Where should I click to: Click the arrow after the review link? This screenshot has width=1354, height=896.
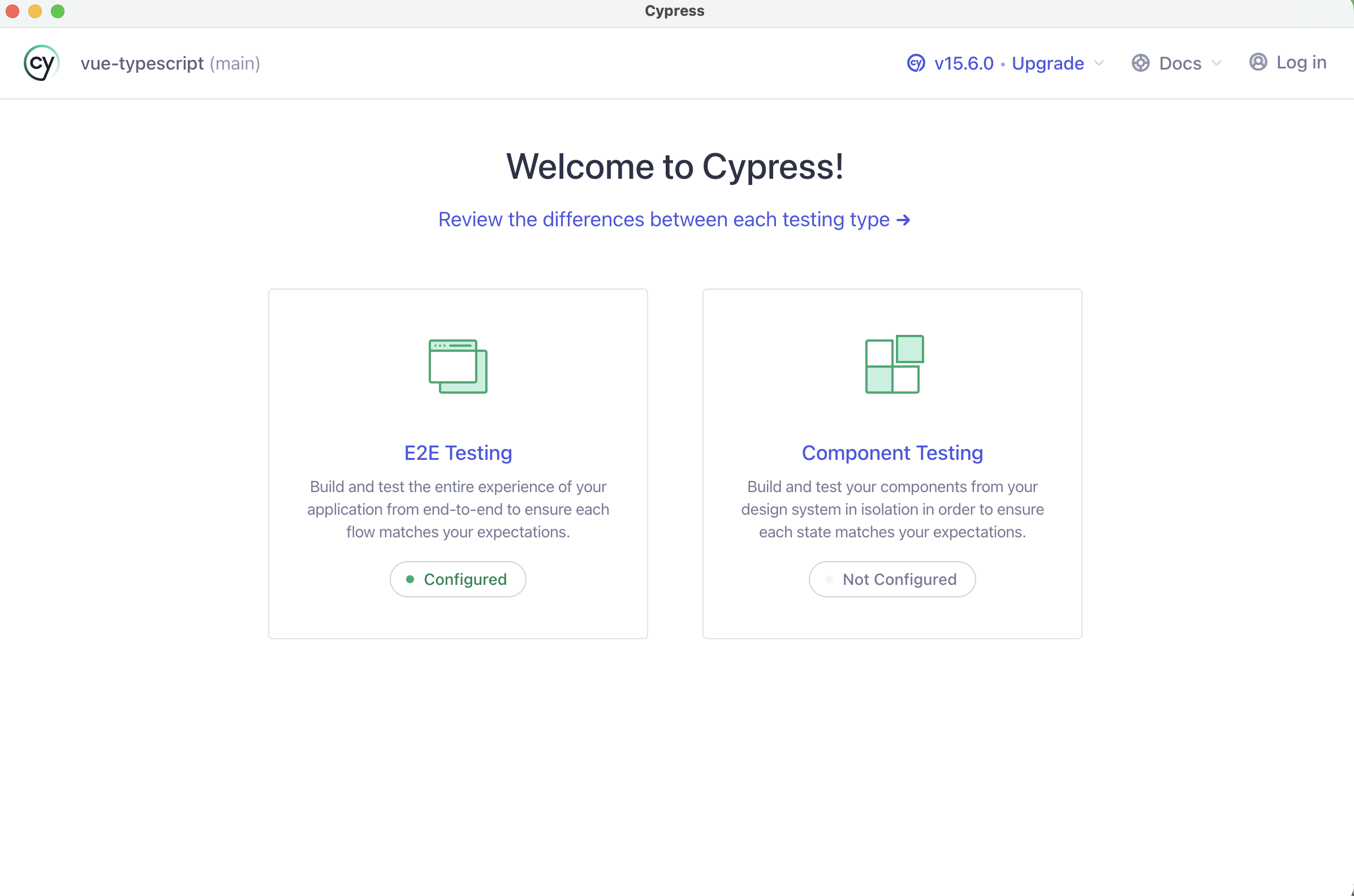pos(903,220)
